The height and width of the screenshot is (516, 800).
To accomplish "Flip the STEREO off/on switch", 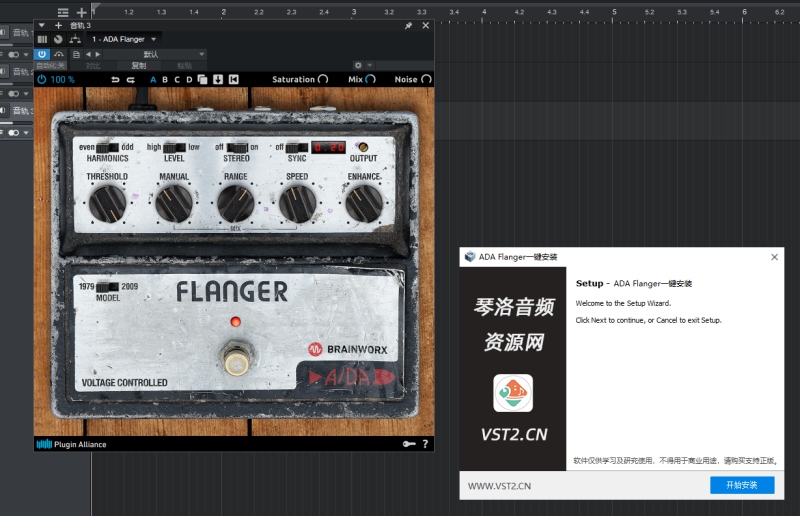I will (237, 148).
